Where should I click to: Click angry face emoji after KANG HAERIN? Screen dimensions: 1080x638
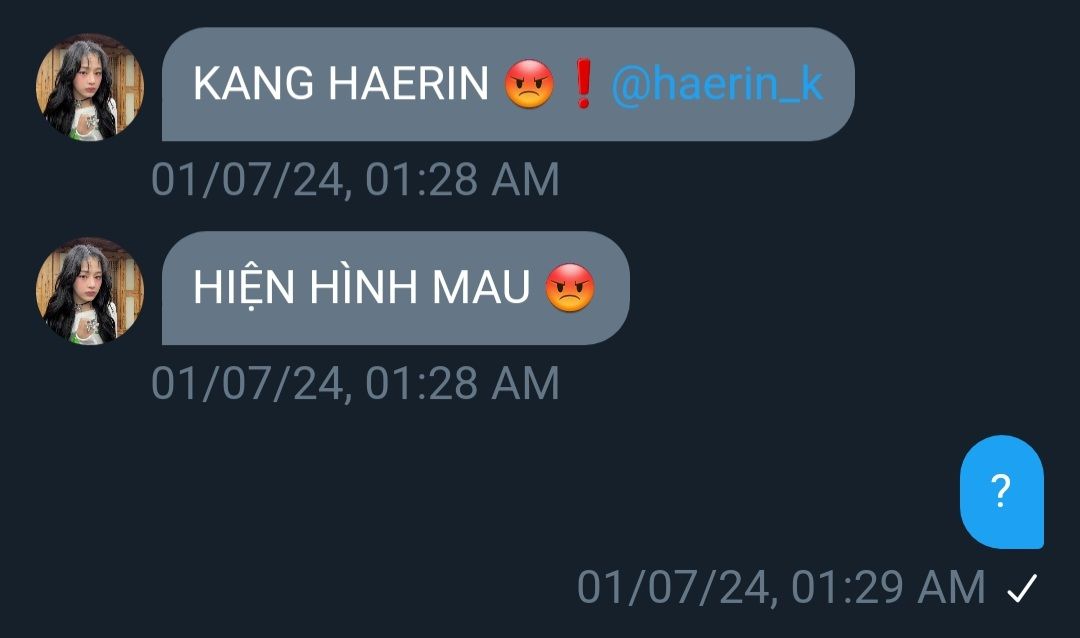pyautogui.click(x=529, y=84)
